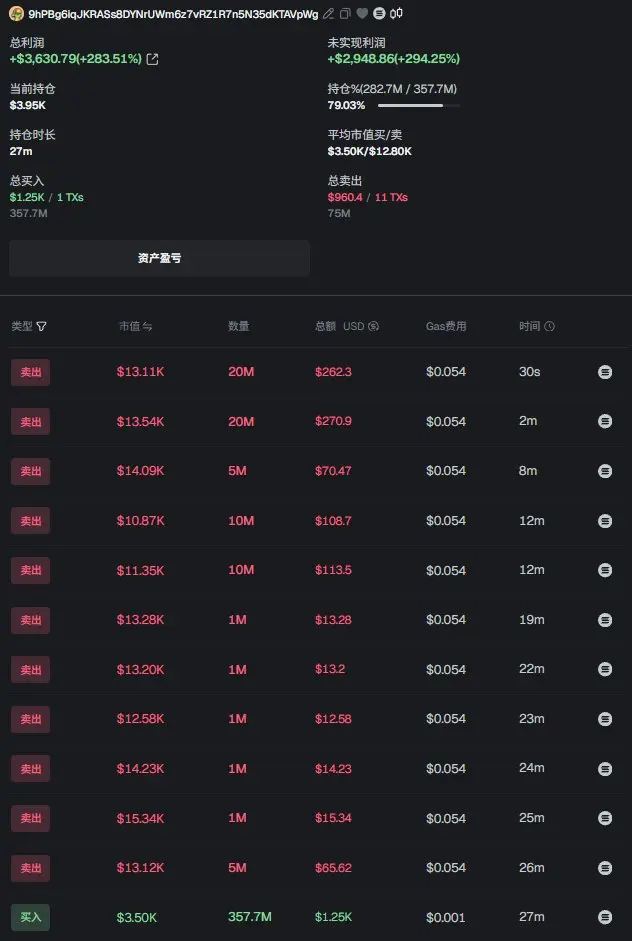Copy the wallet address with copy icon
The height and width of the screenshot is (941, 632).
pyautogui.click(x=346, y=14)
